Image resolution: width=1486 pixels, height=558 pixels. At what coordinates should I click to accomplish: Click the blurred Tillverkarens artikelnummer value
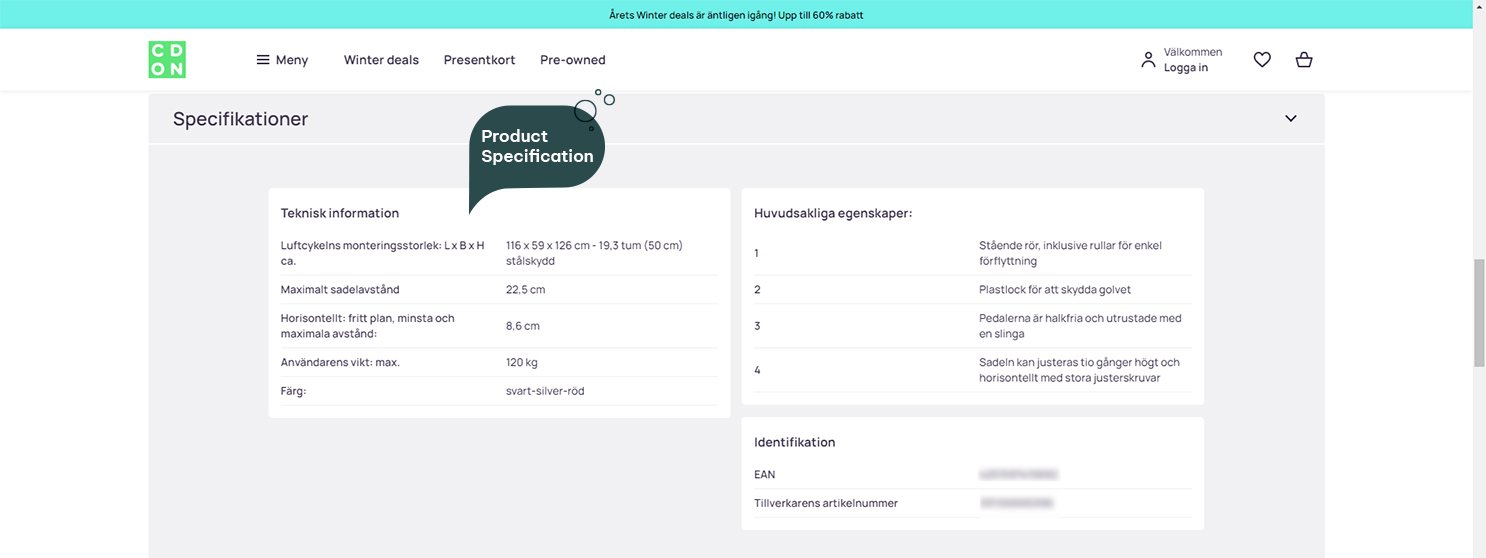1016,503
